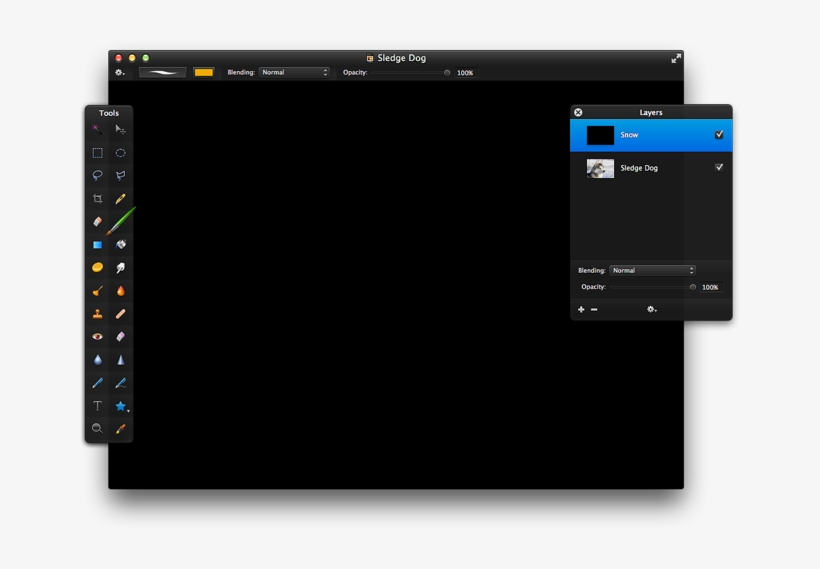Click the 'Layers' panel title

click(651, 112)
